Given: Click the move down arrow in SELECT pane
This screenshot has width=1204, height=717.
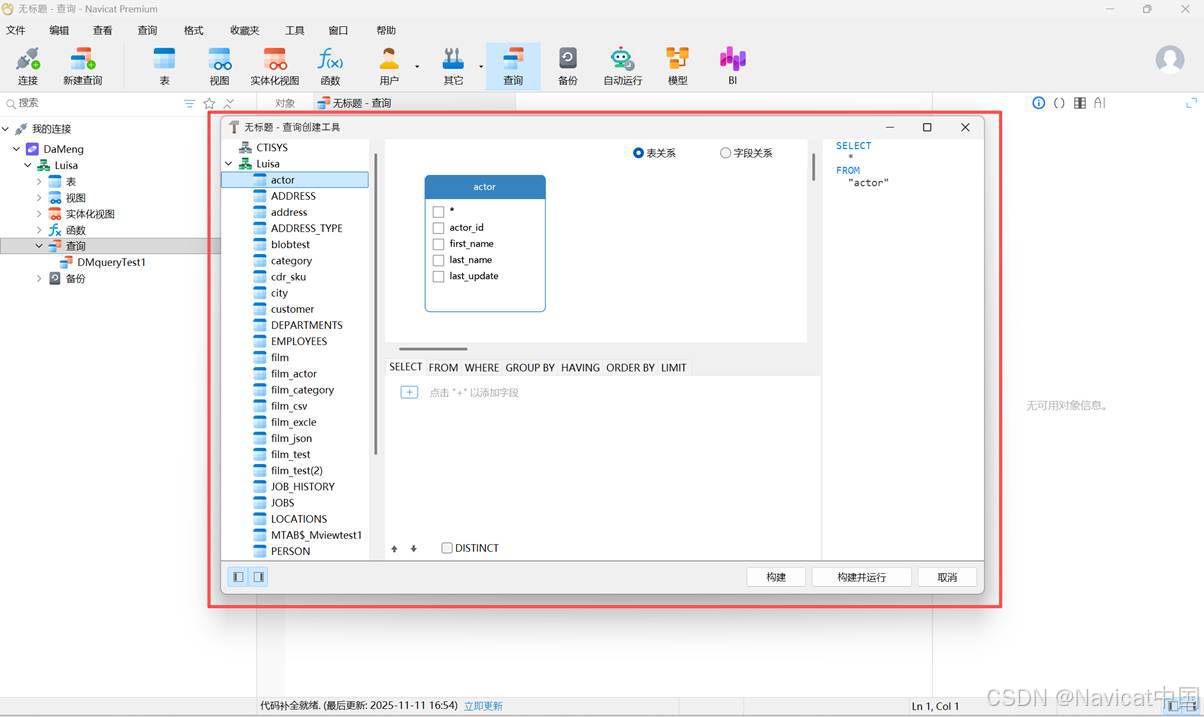Looking at the screenshot, I should tap(413, 548).
